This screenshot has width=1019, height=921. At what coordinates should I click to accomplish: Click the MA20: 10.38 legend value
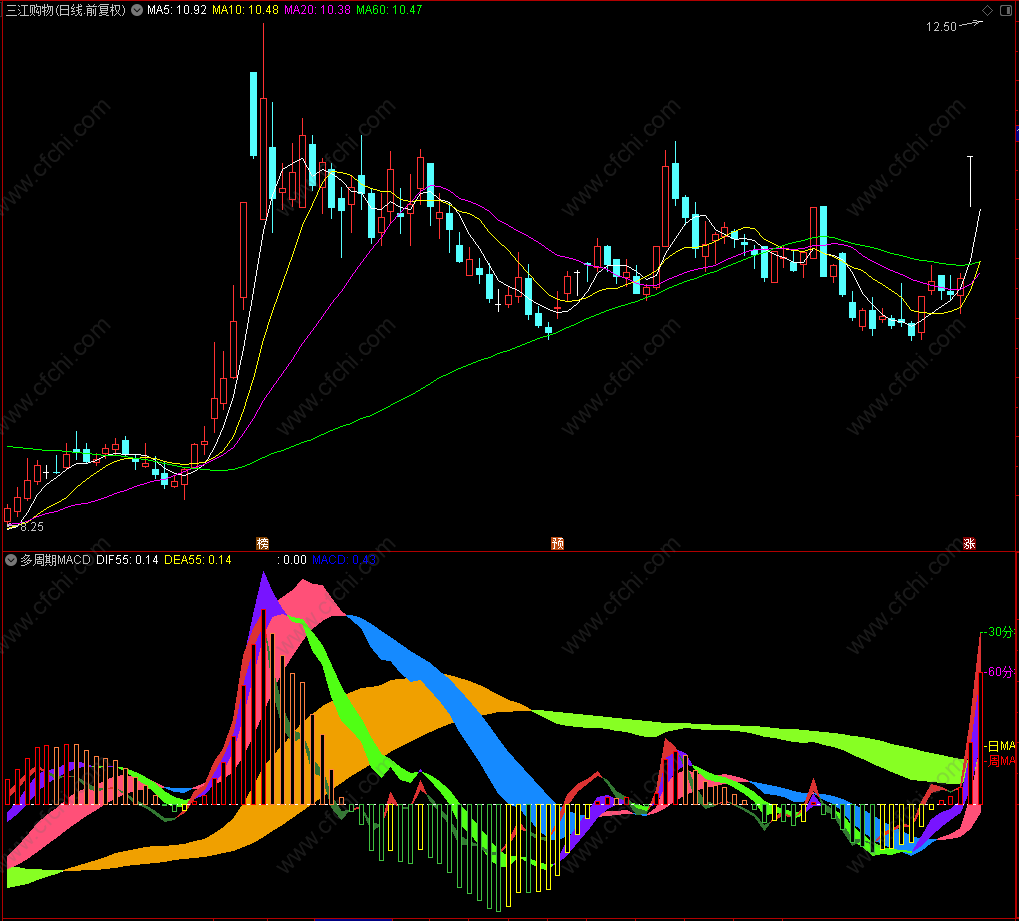(317, 10)
